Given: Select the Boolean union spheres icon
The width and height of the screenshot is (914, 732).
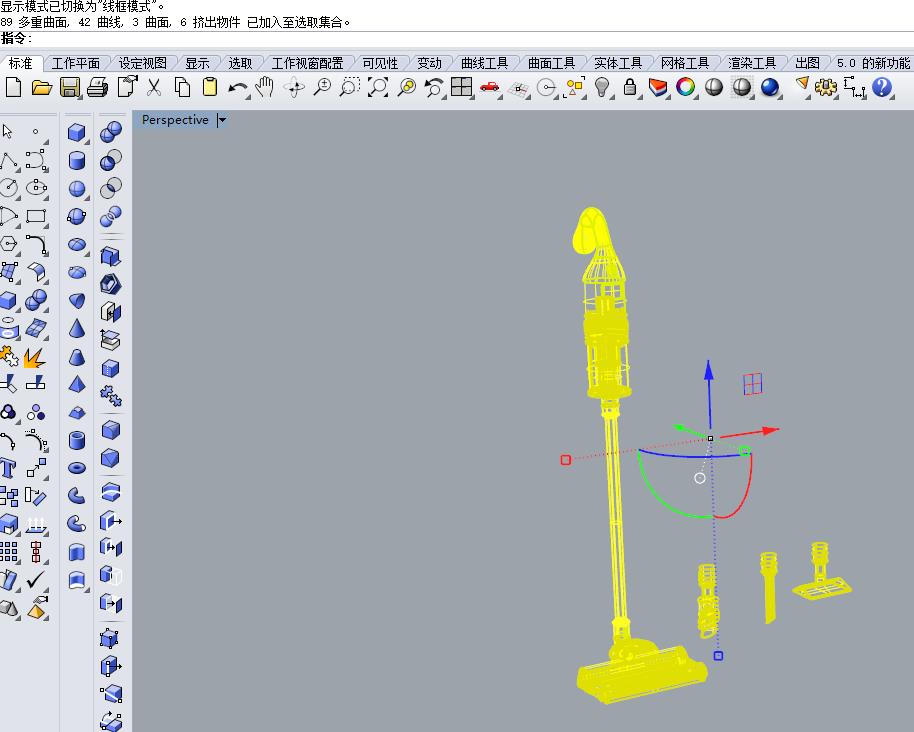Looking at the screenshot, I should click(x=111, y=132).
